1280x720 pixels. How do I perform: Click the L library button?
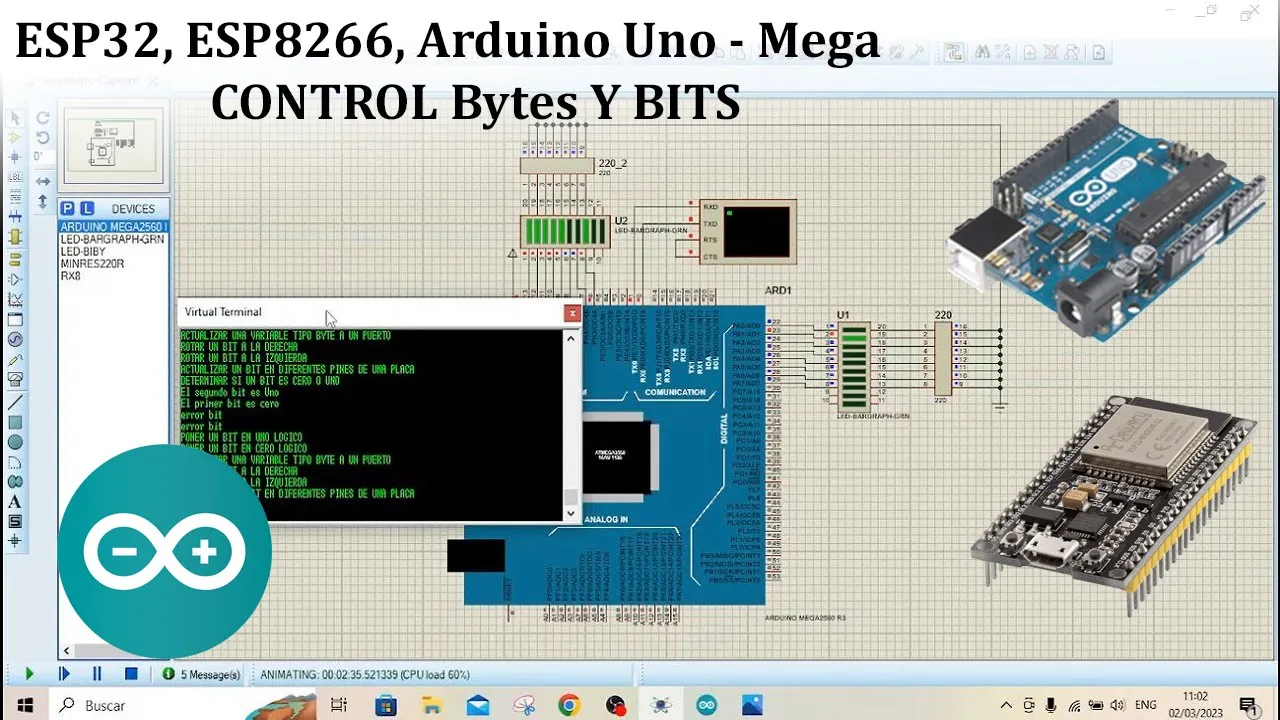pos(87,208)
